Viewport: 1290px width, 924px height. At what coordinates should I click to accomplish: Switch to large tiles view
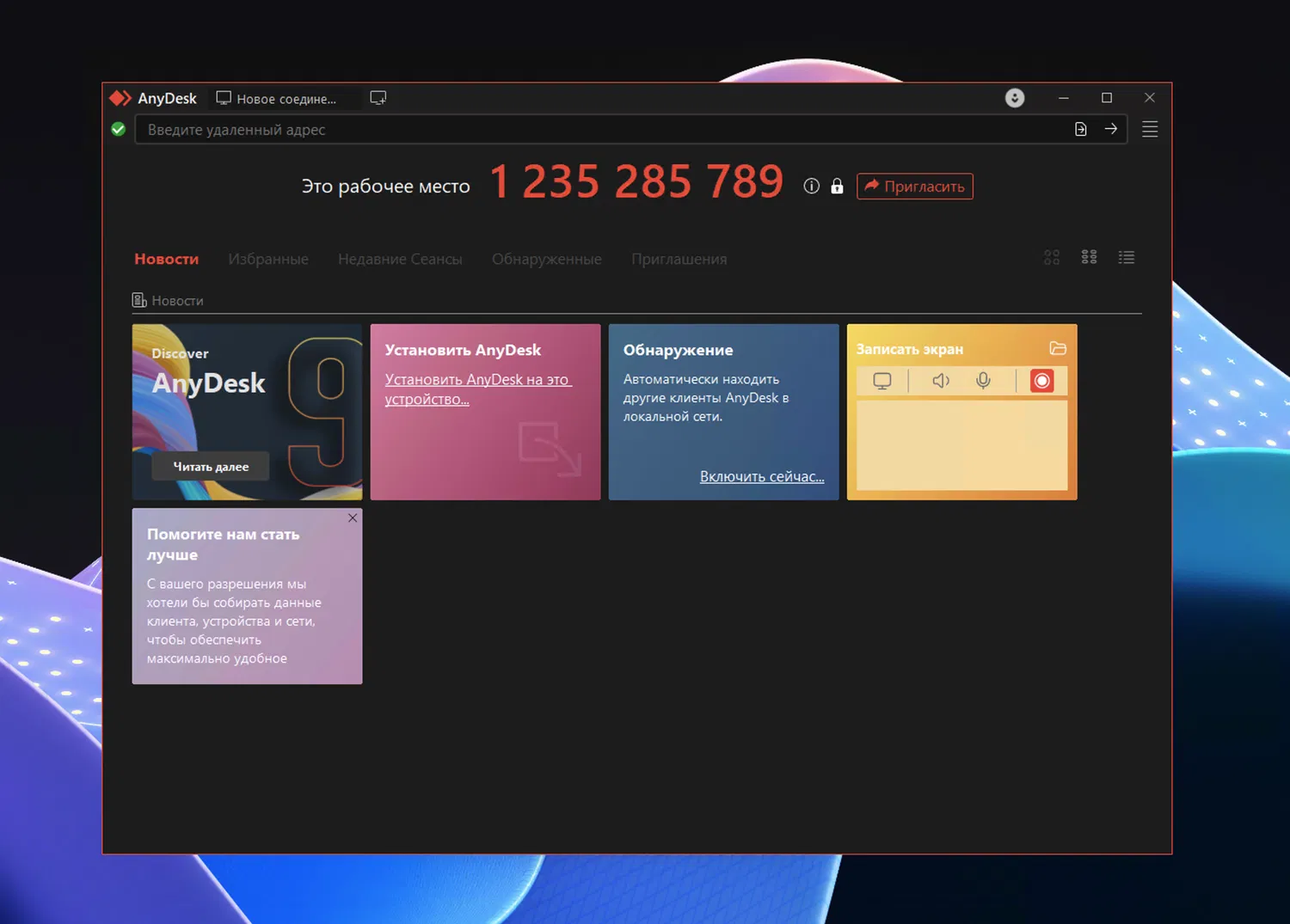1052,257
